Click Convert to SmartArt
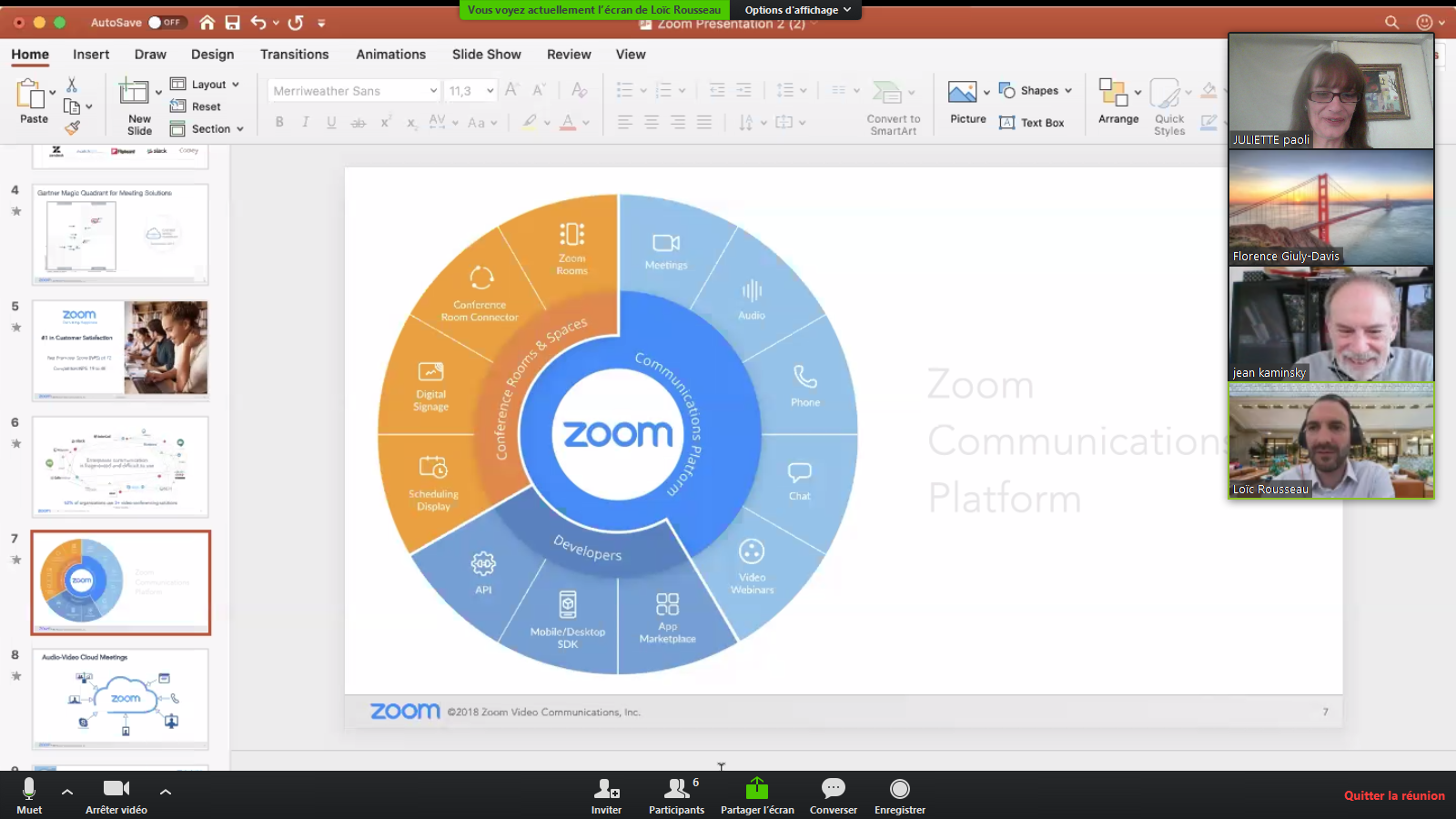 point(893,107)
